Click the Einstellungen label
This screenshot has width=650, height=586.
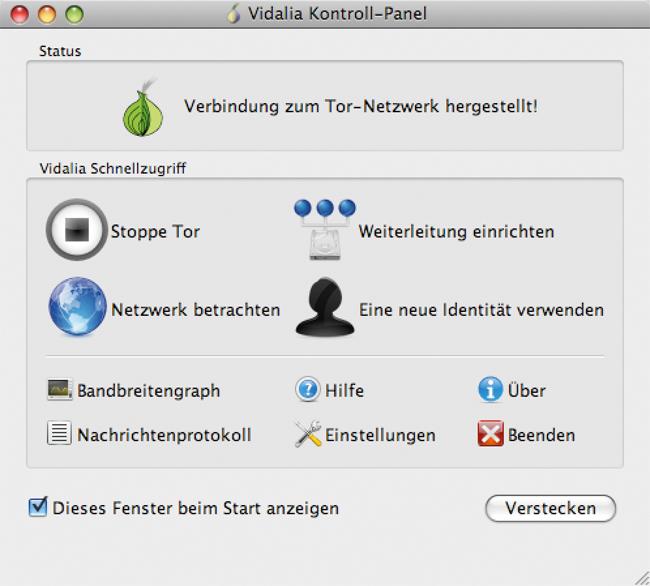coord(380,436)
